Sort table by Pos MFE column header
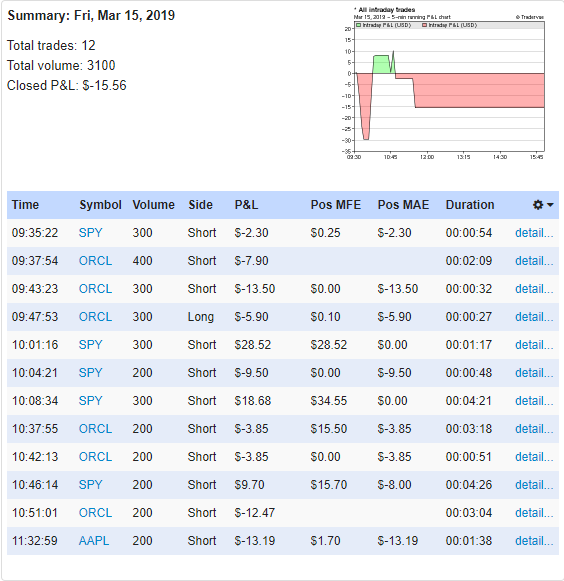This screenshot has height=581, width=564. [x=336, y=205]
